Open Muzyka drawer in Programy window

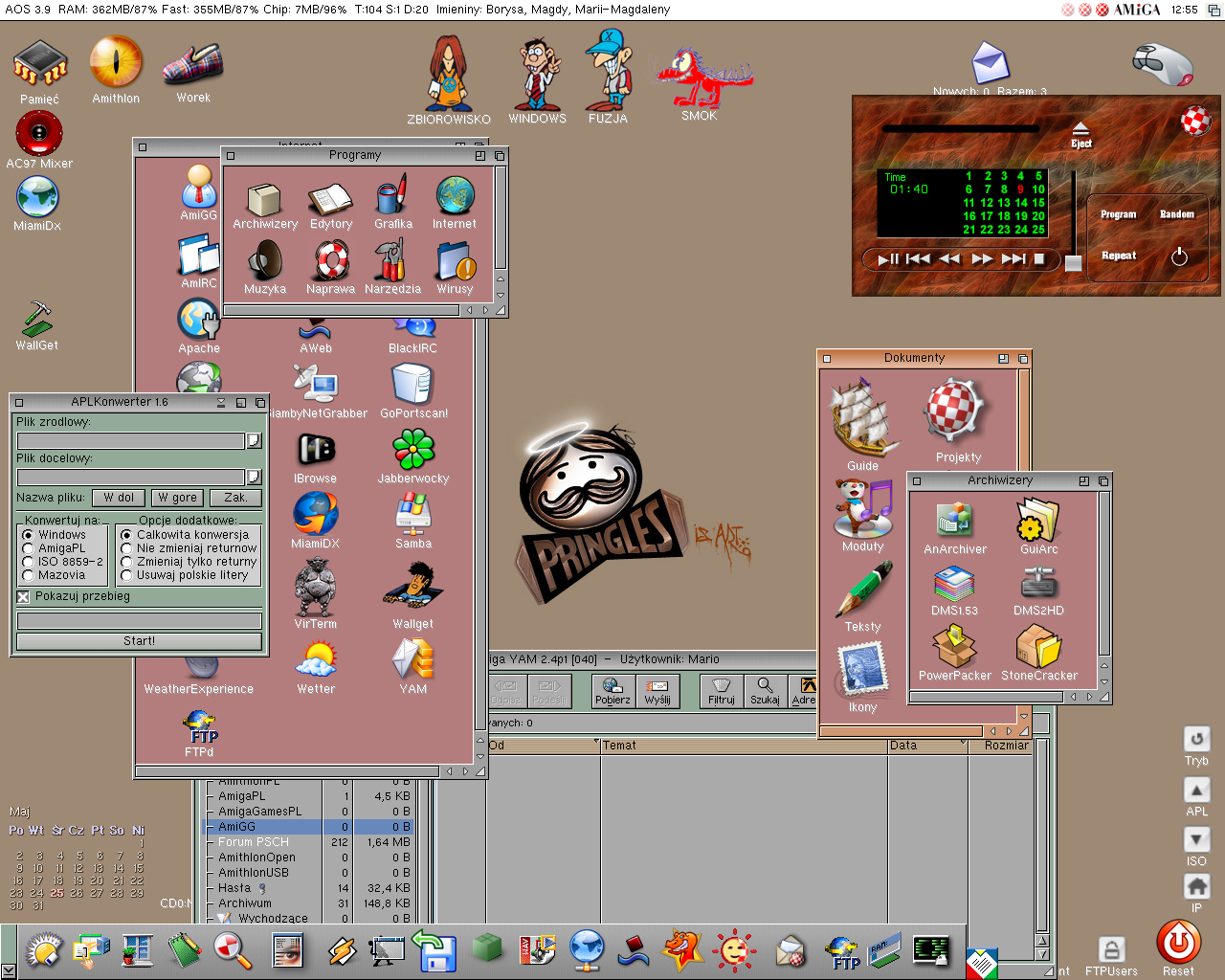tap(265, 260)
